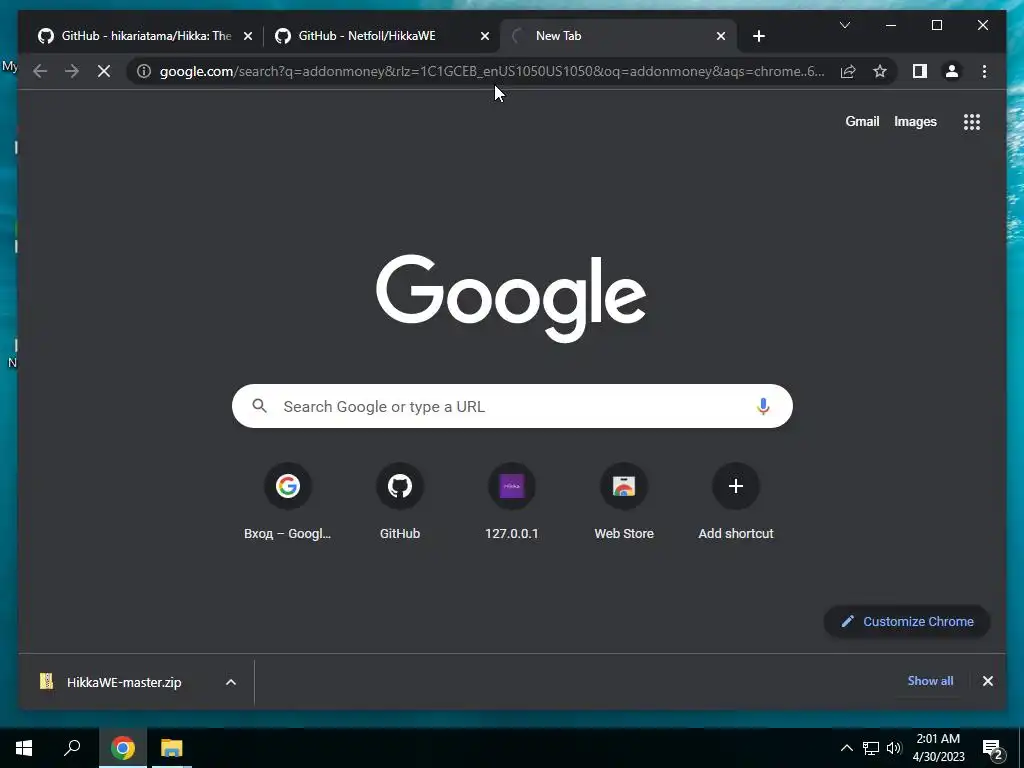The height and width of the screenshot is (768, 1024).
Task: Open Google Images link
Action: pos(915,121)
